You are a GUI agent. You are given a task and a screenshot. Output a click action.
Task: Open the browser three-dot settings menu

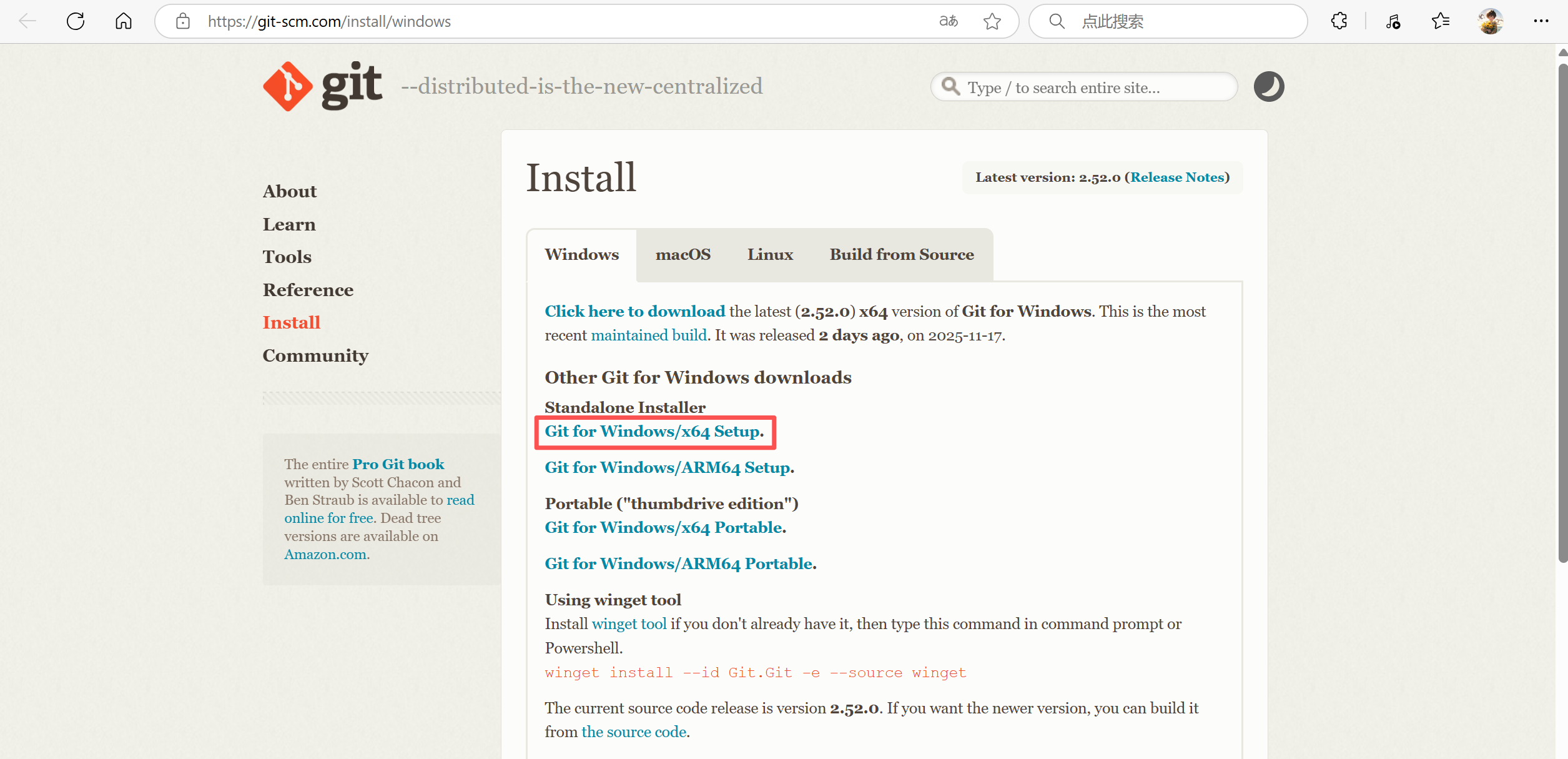tap(1541, 21)
